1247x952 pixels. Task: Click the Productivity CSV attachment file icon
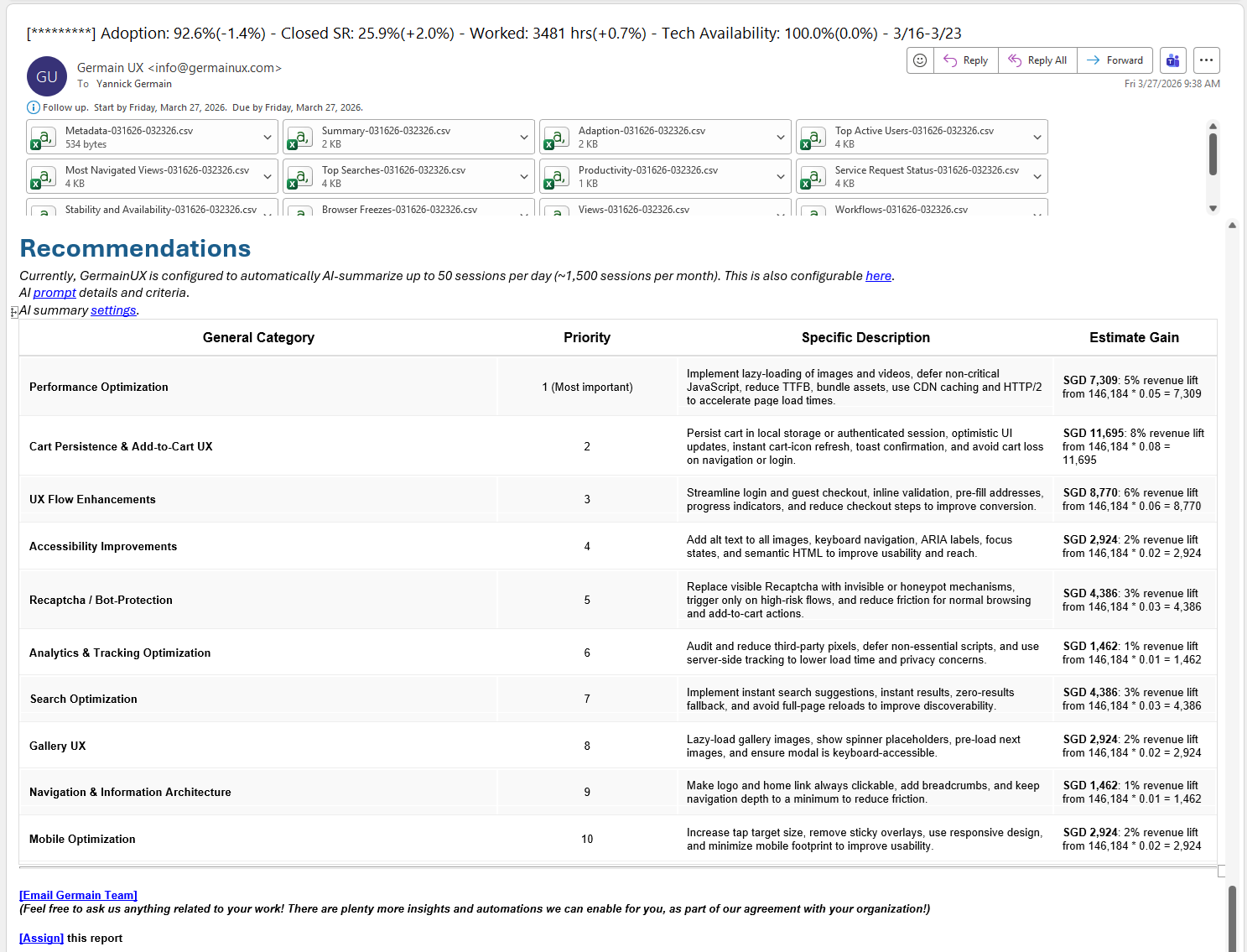[556, 177]
